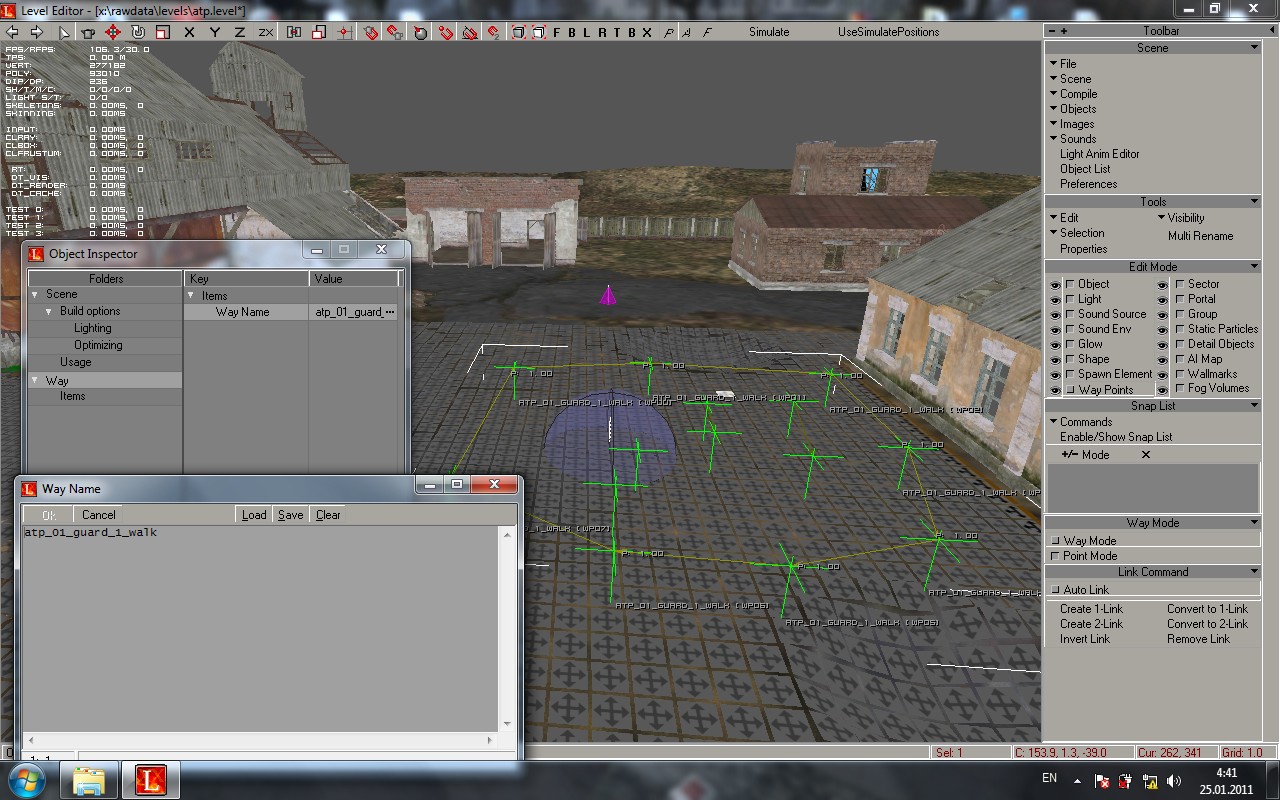The height and width of the screenshot is (800, 1280).
Task: Select Lighting in the Folders tree
Action: pos(92,328)
